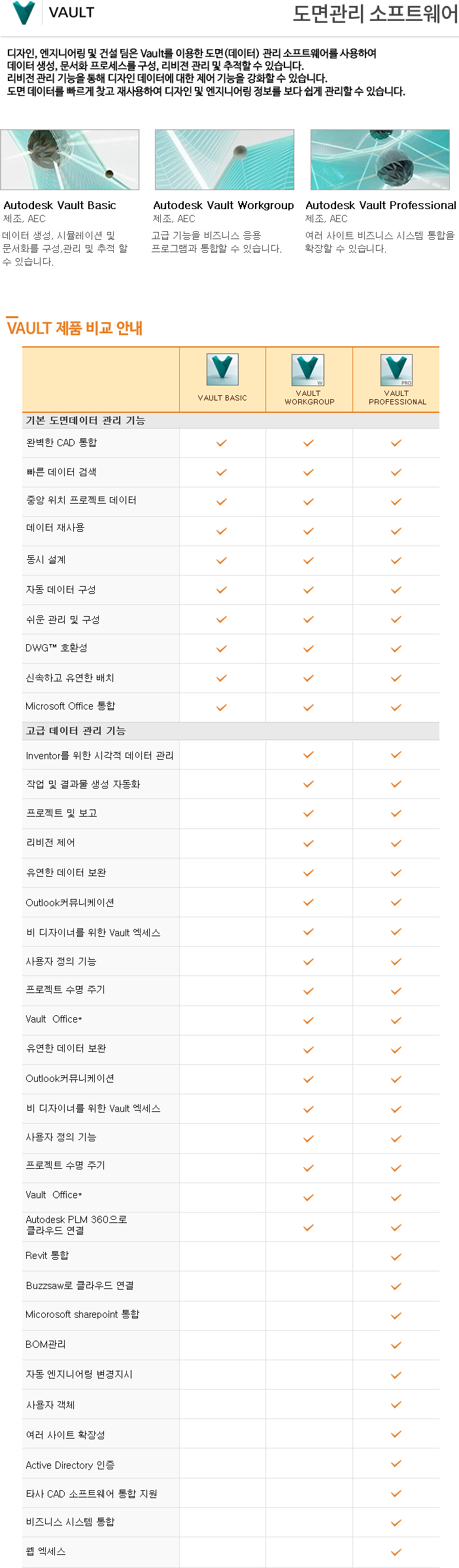
Task: Click the Vault logo icon in header
Action: click(x=24, y=12)
